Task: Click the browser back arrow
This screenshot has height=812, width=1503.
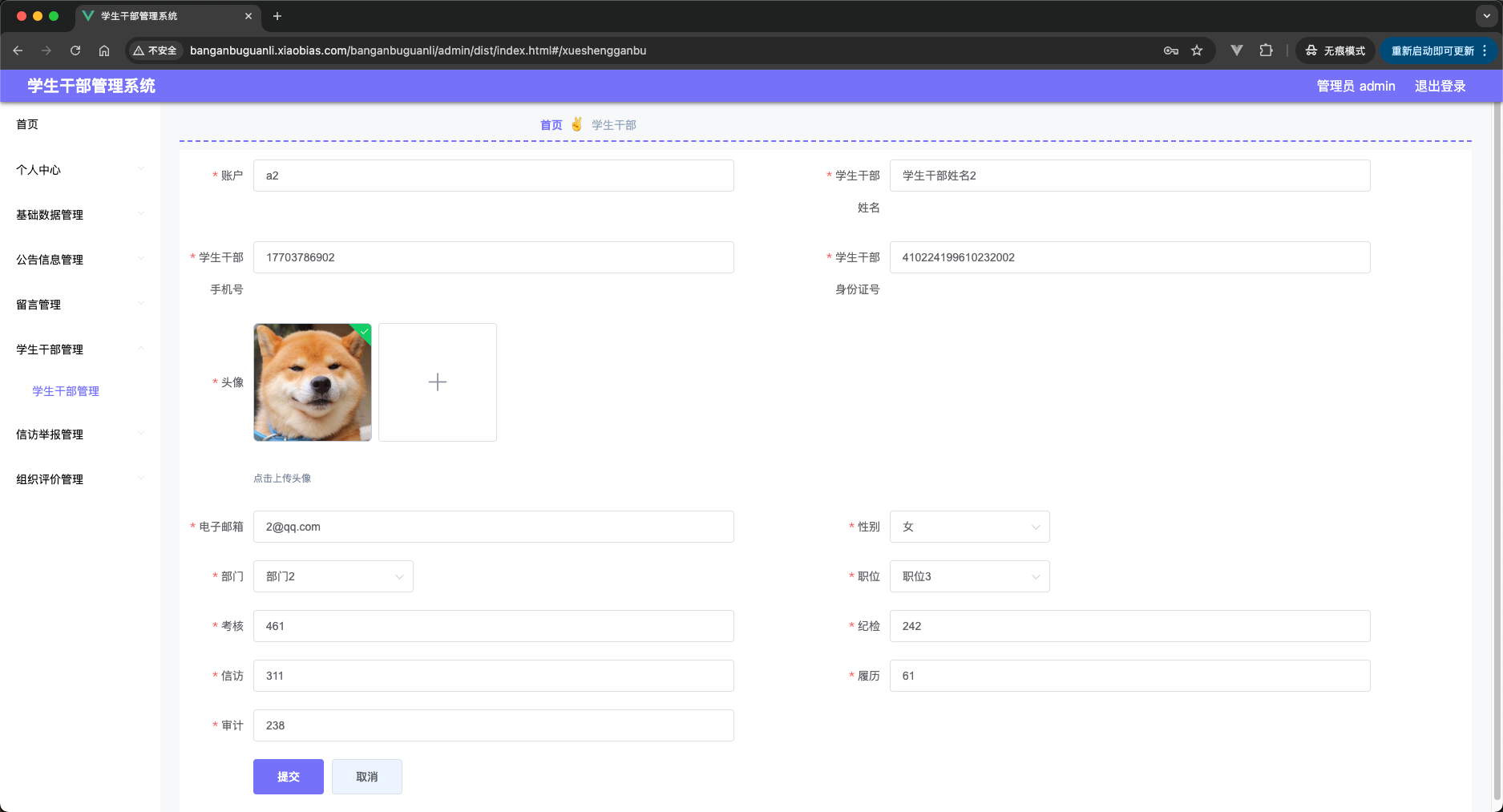Action: pos(18,50)
